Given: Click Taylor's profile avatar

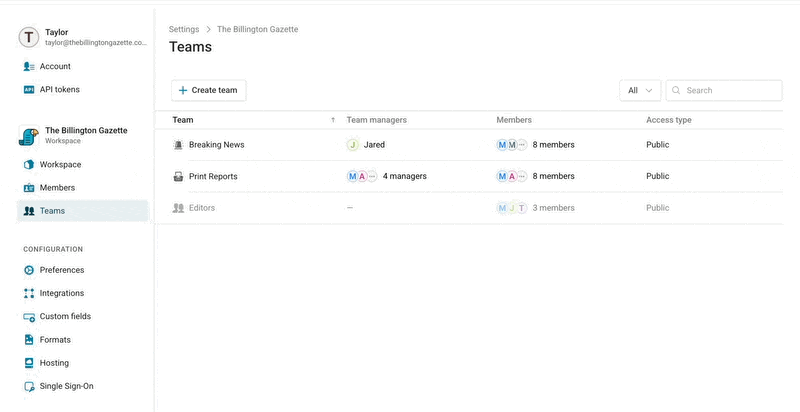Looking at the screenshot, I should coord(29,37).
